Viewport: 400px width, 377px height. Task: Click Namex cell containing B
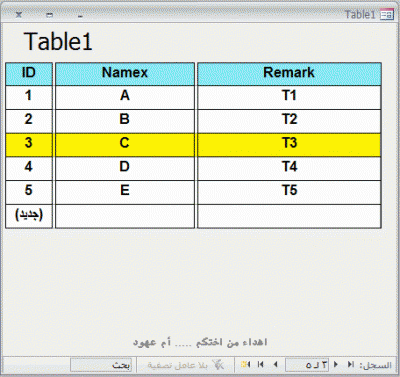[125, 121]
